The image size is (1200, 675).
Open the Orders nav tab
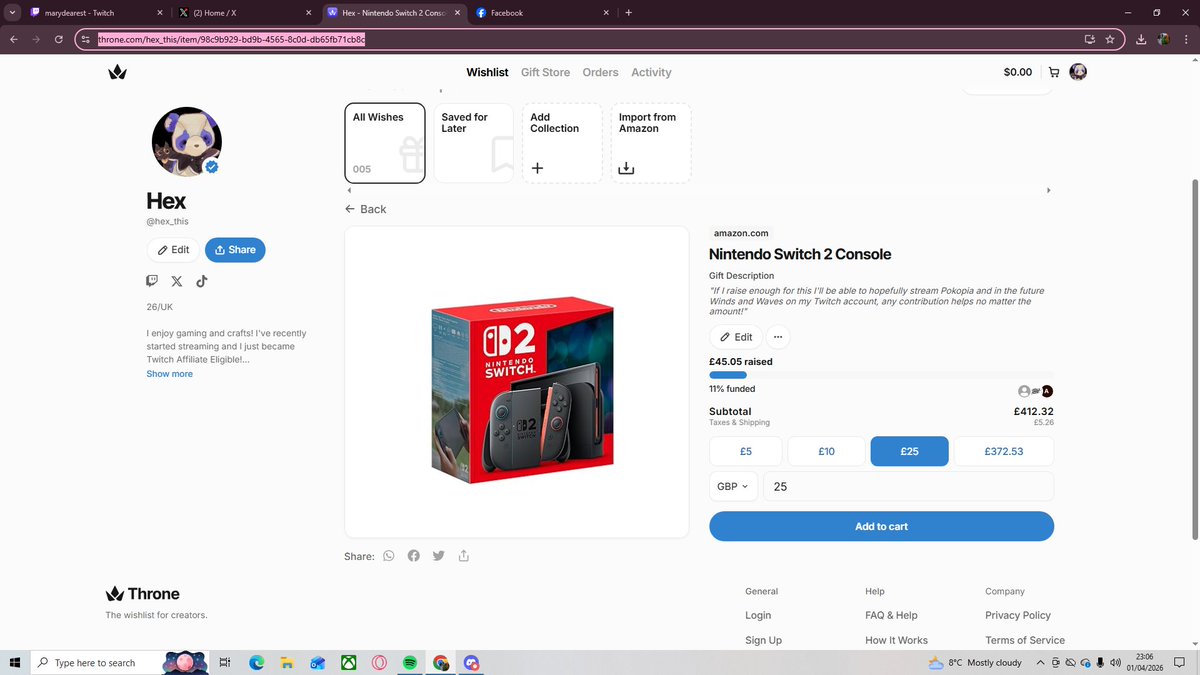[600, 72]
